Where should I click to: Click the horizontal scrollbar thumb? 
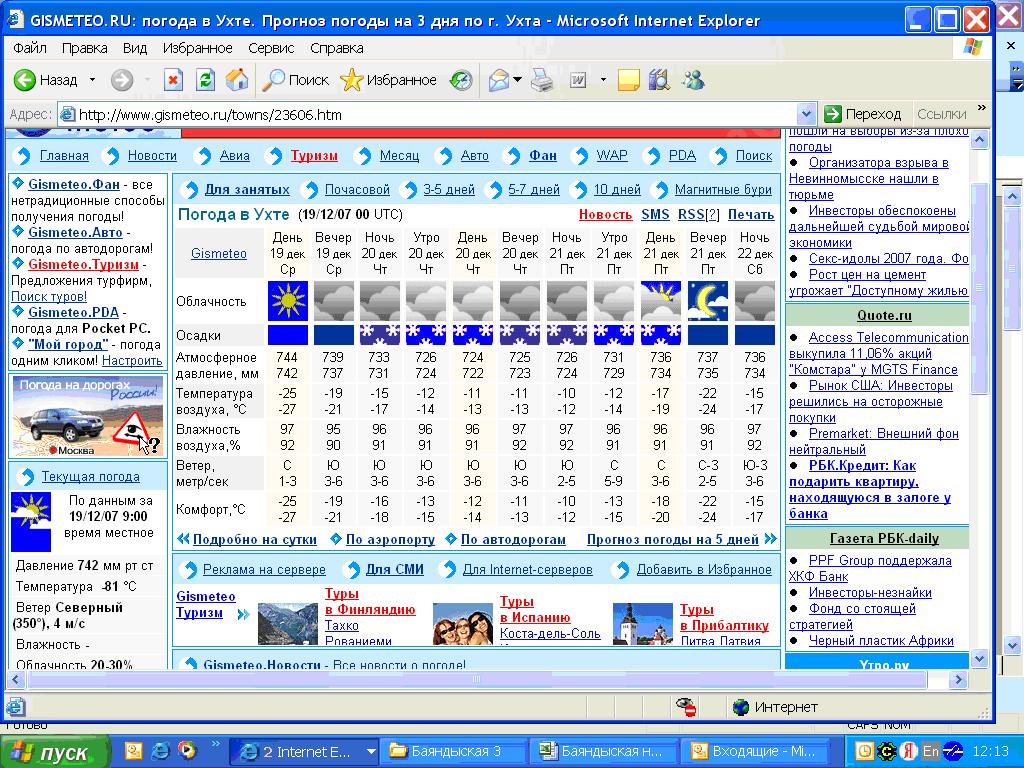click(477, 679)
